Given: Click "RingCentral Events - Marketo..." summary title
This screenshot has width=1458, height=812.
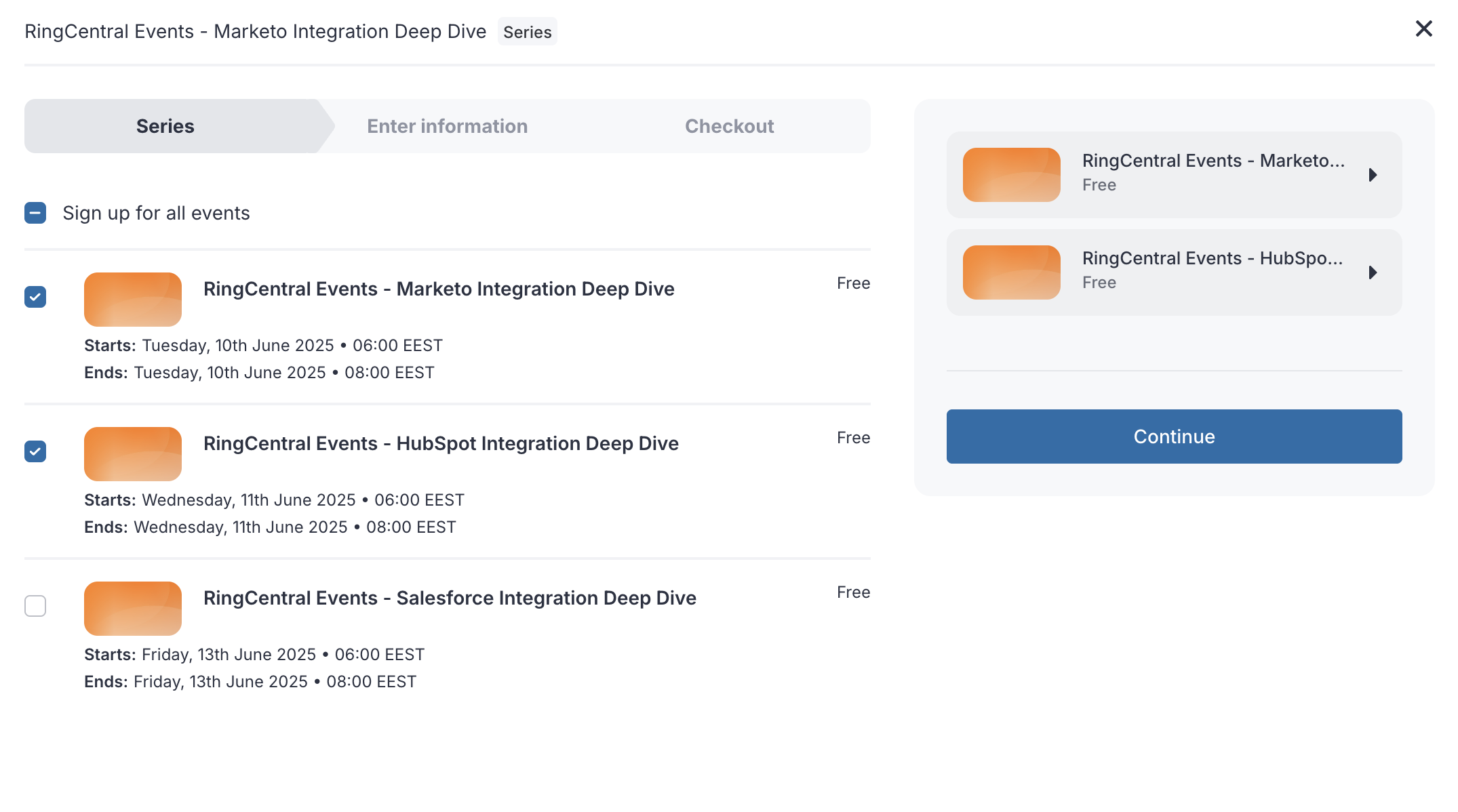Looking at the screenshot, I should tap(1213, 161).
